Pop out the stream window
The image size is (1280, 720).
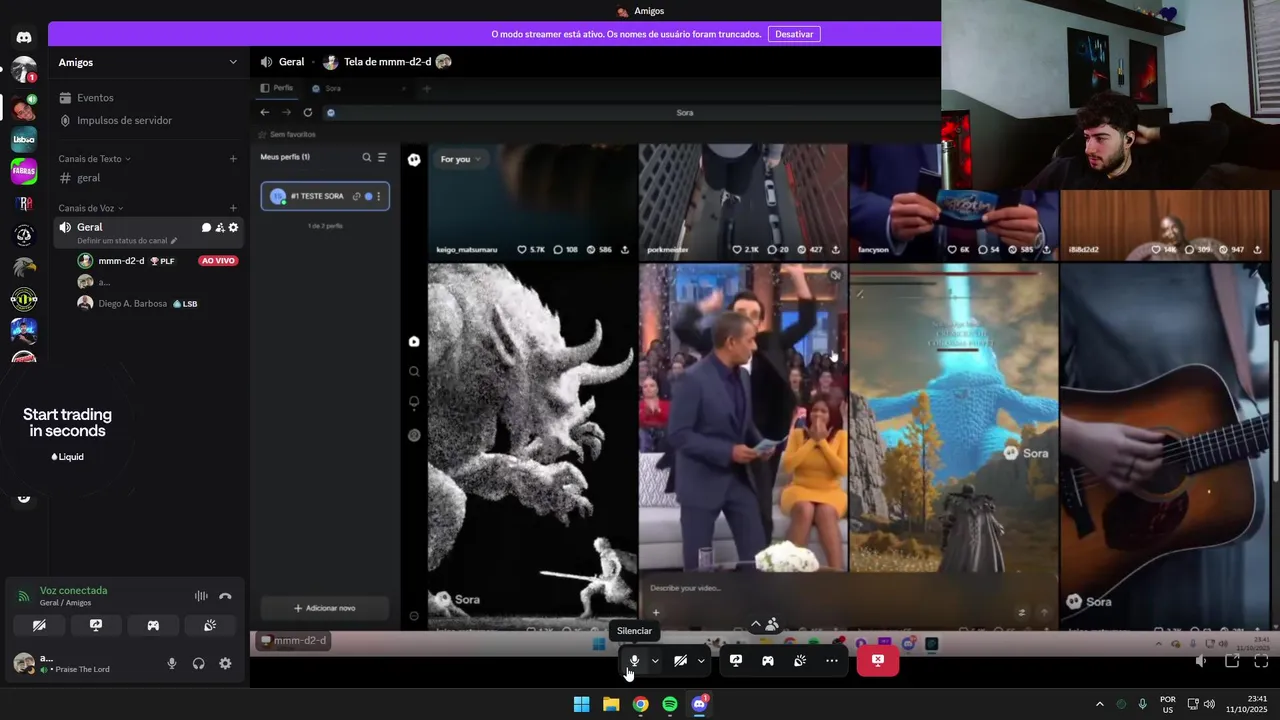click(x=1232, y=661)
